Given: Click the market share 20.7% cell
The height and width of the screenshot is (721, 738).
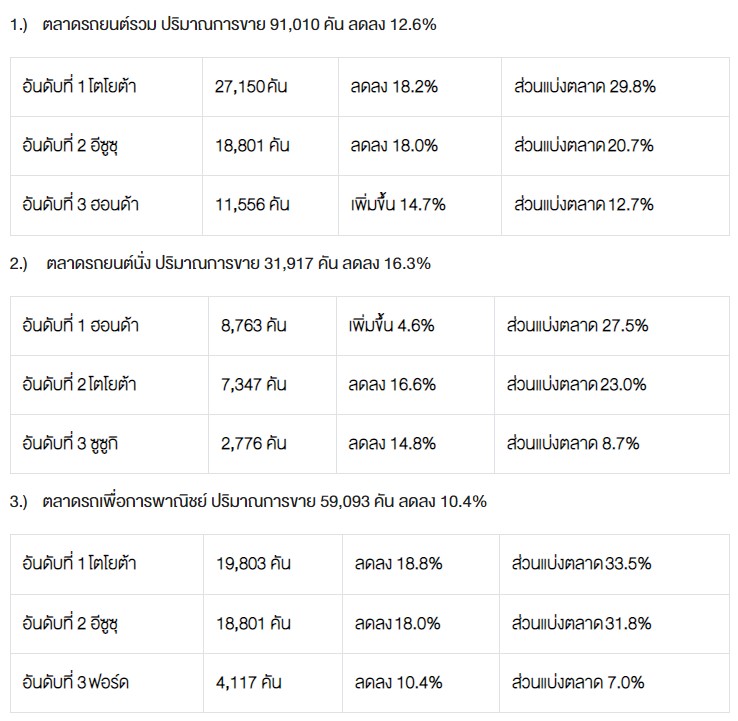Looking at the screenshot, I should coord(583,145).
